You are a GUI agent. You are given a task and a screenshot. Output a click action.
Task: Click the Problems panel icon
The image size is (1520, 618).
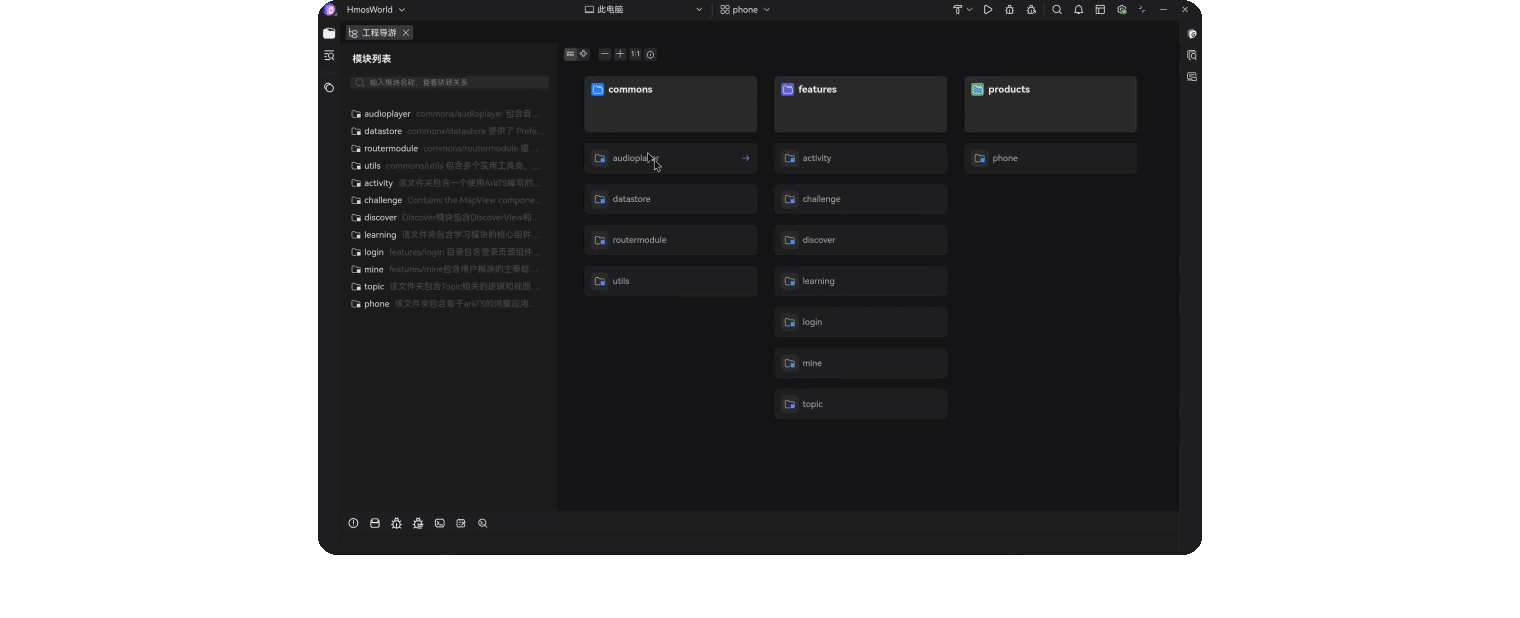click(x=353, y=523)
